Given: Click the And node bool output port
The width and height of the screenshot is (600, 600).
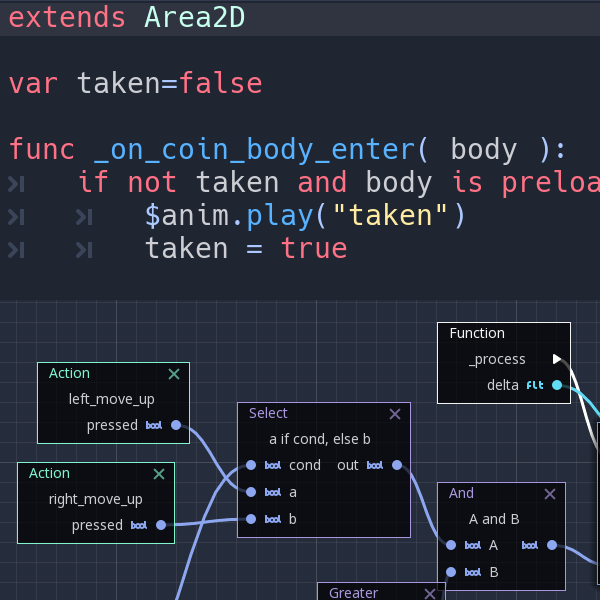Looking at the screenshot, I should point(552,545).
